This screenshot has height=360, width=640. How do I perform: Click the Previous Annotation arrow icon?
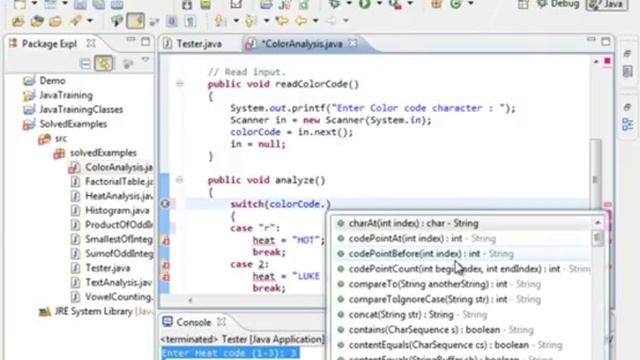tap(250, 20)
